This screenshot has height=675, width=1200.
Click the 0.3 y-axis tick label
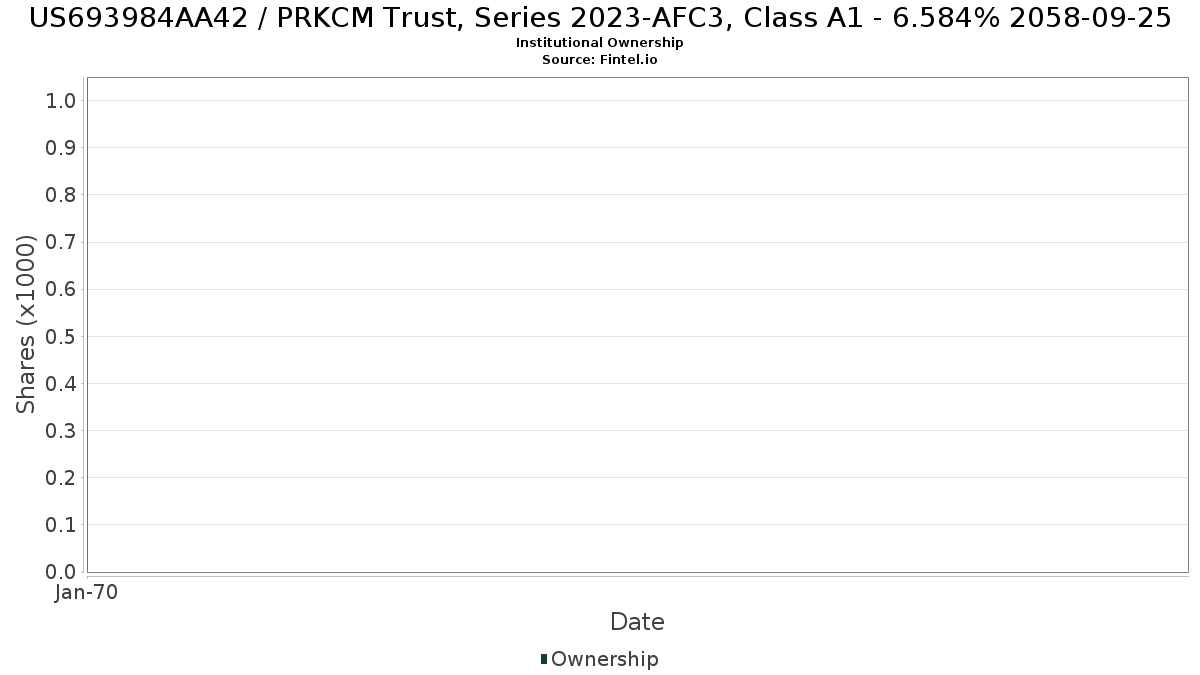tap(61, 430)
